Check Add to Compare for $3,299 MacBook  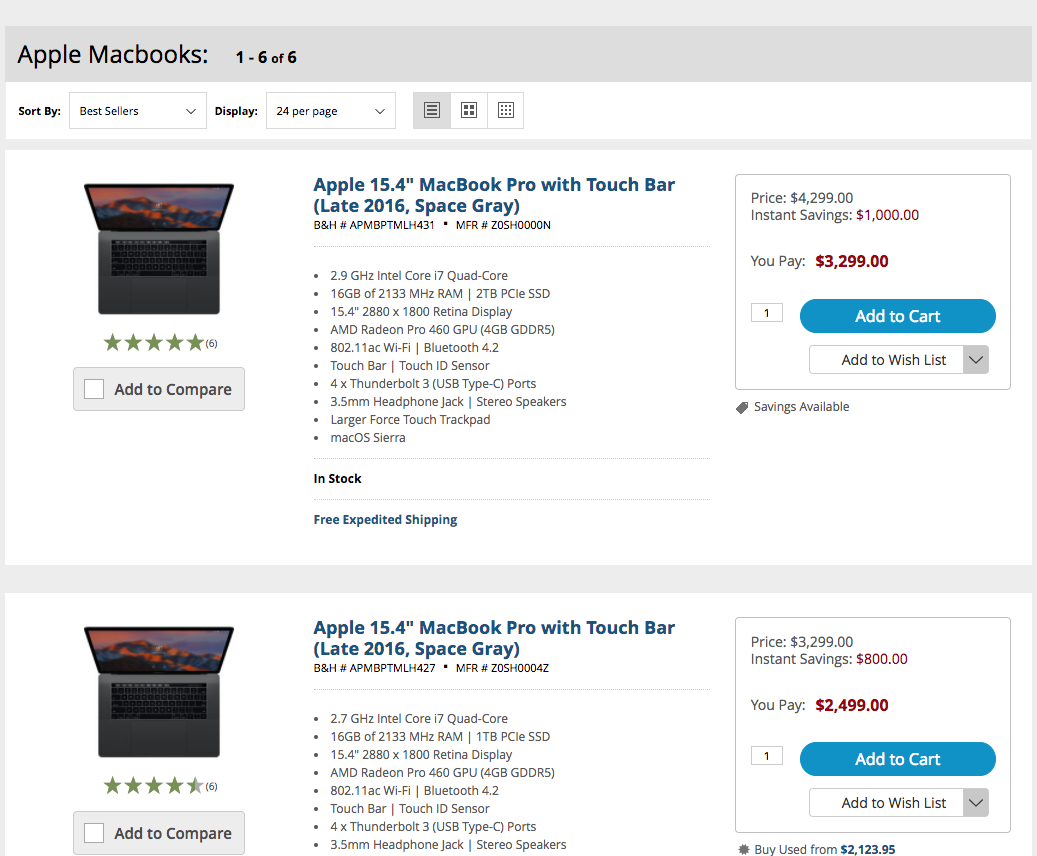(x=94, y=389)
